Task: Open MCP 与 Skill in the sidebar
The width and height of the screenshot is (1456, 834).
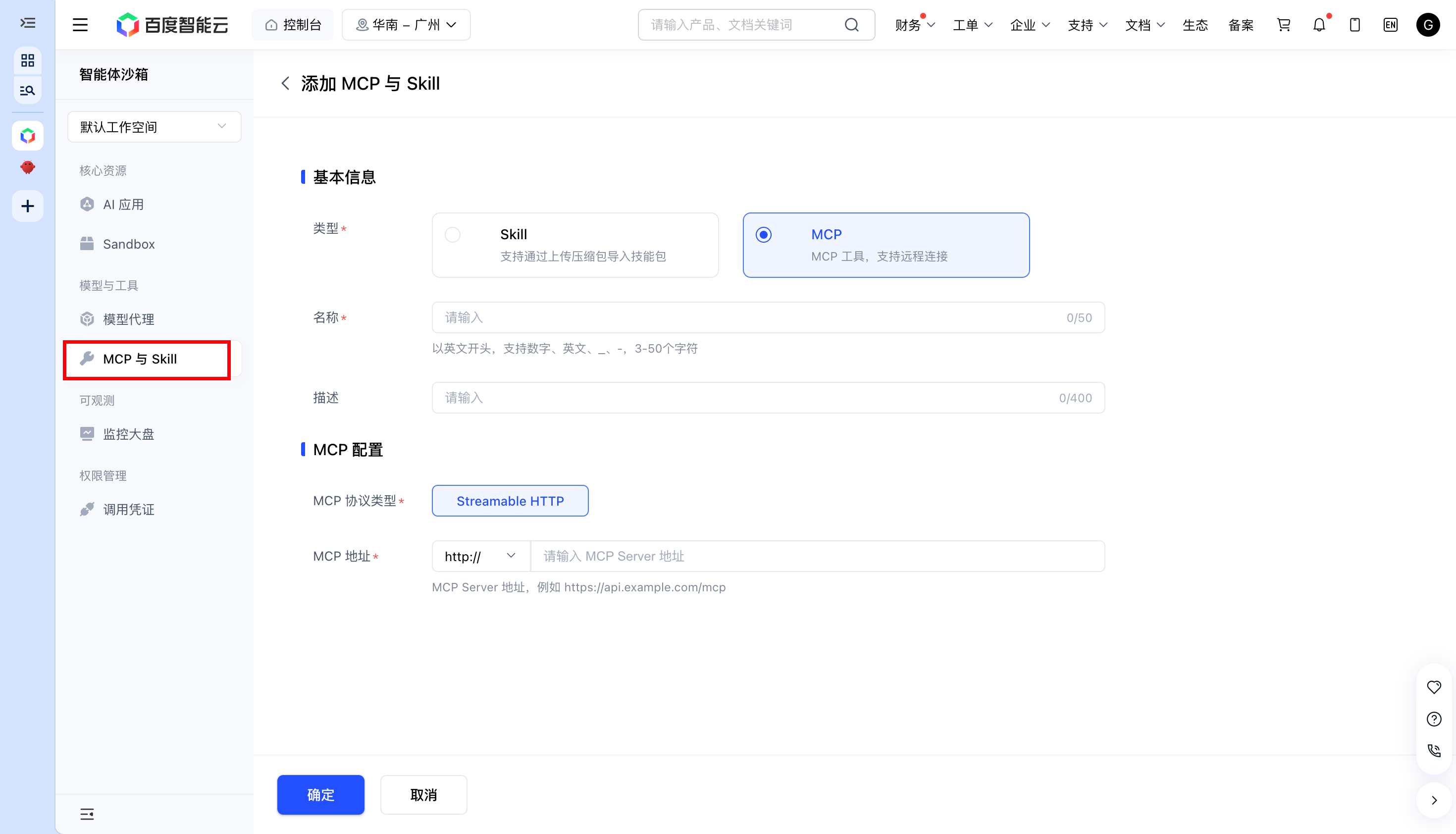Action: [154, 359]
